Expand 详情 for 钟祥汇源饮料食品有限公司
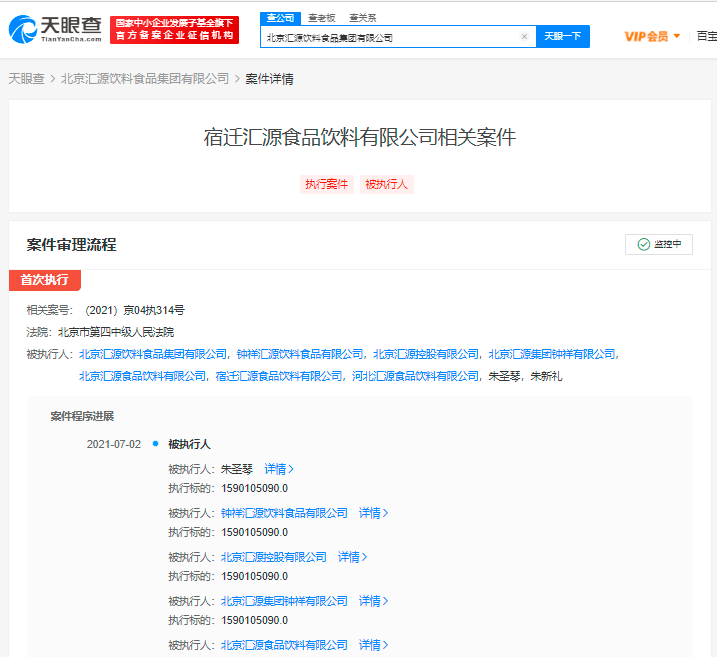The image size is (717, 657). coord(374,513)
